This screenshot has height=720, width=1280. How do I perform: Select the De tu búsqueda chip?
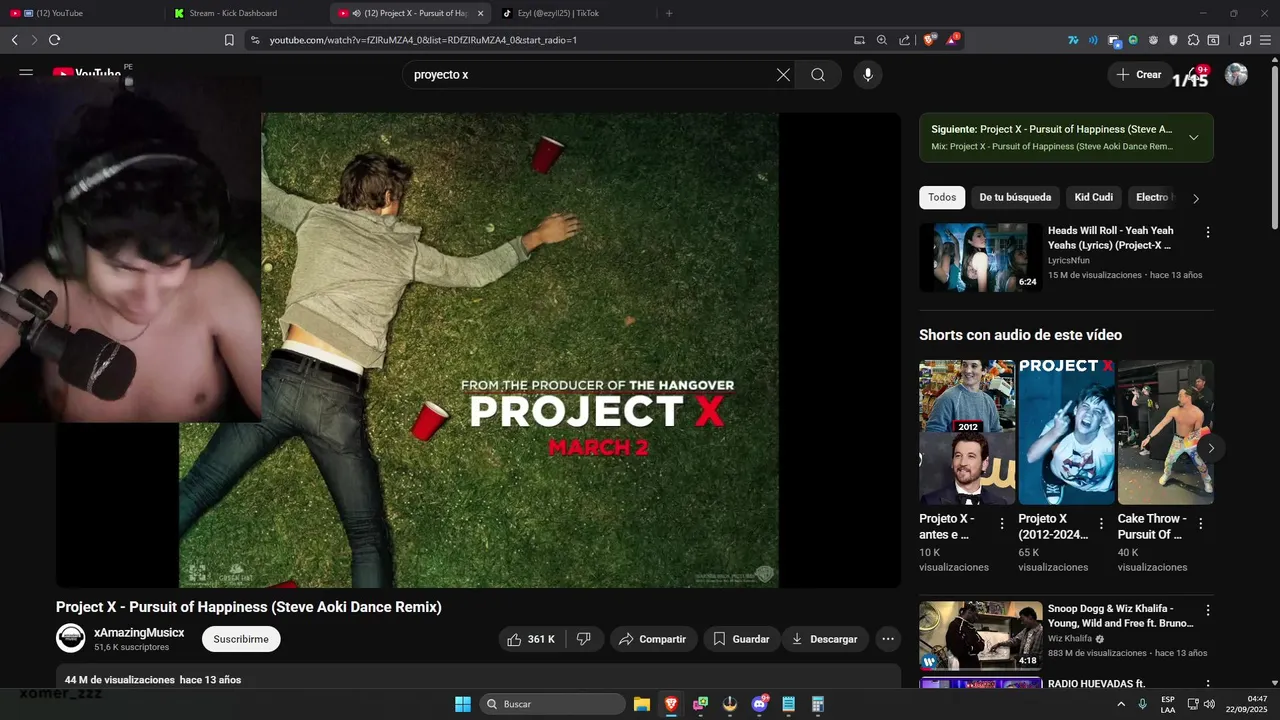tap(1015, 197)
